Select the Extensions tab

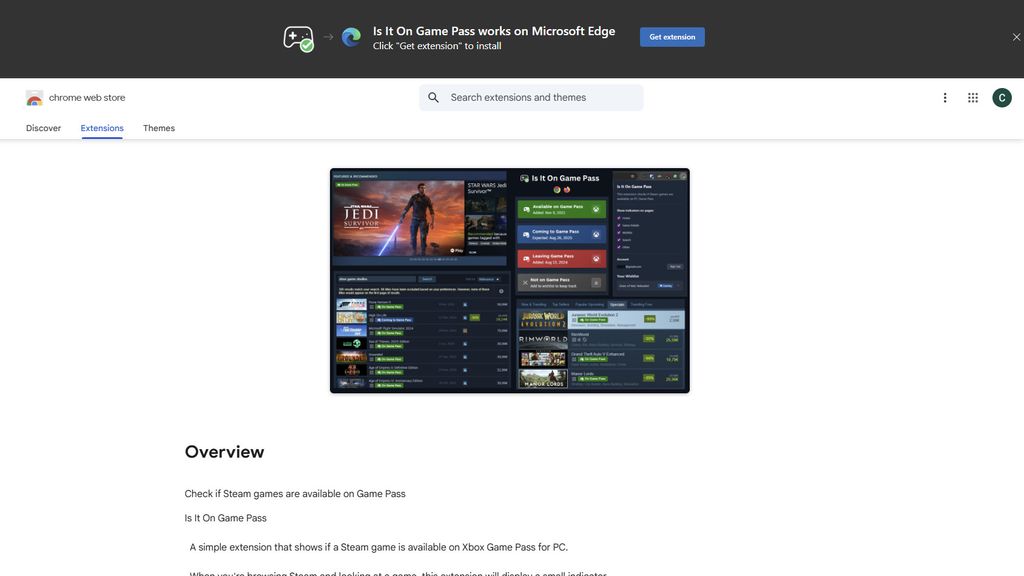(x=102, y=128)
